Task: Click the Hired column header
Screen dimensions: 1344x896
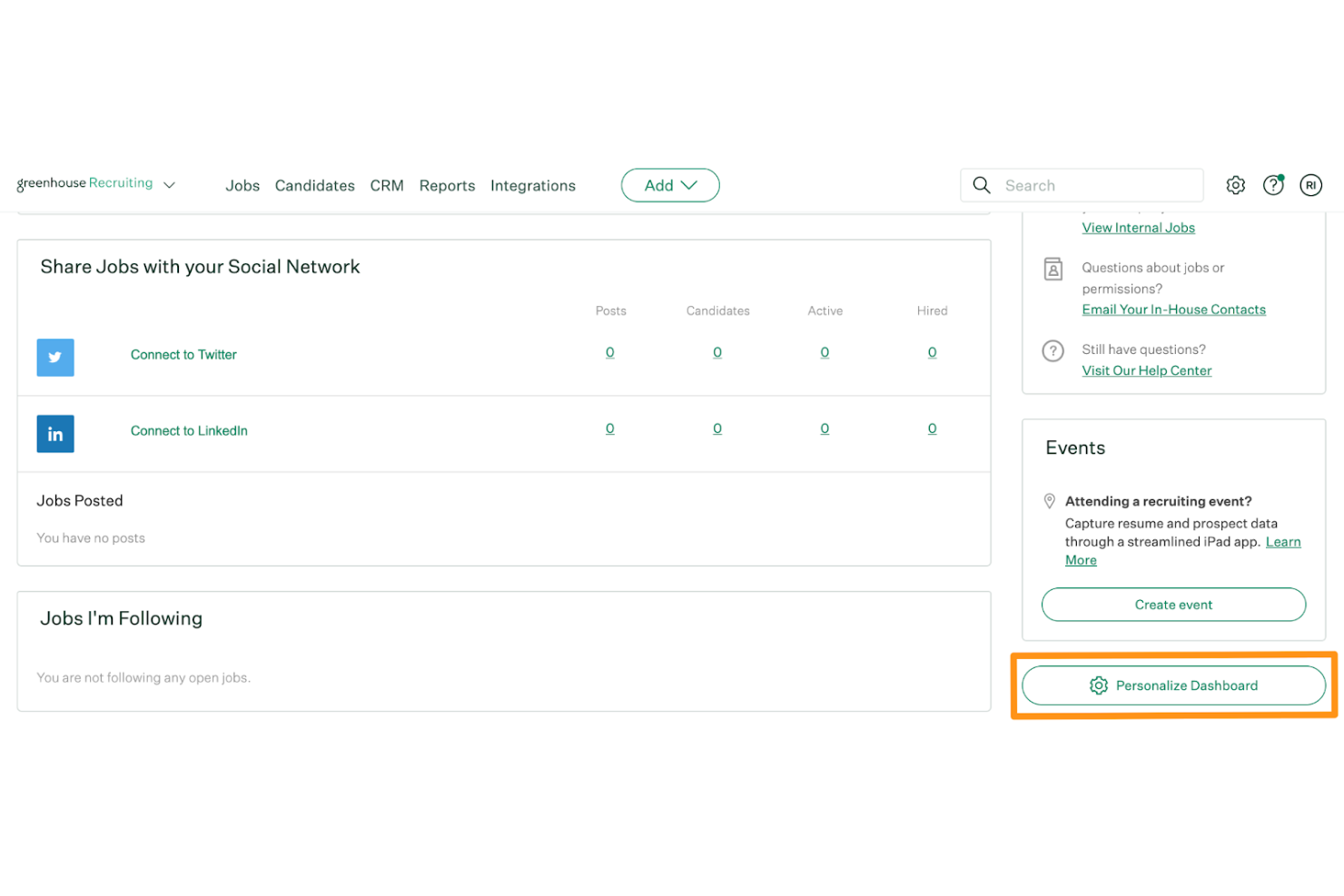Action: (932, 310)
